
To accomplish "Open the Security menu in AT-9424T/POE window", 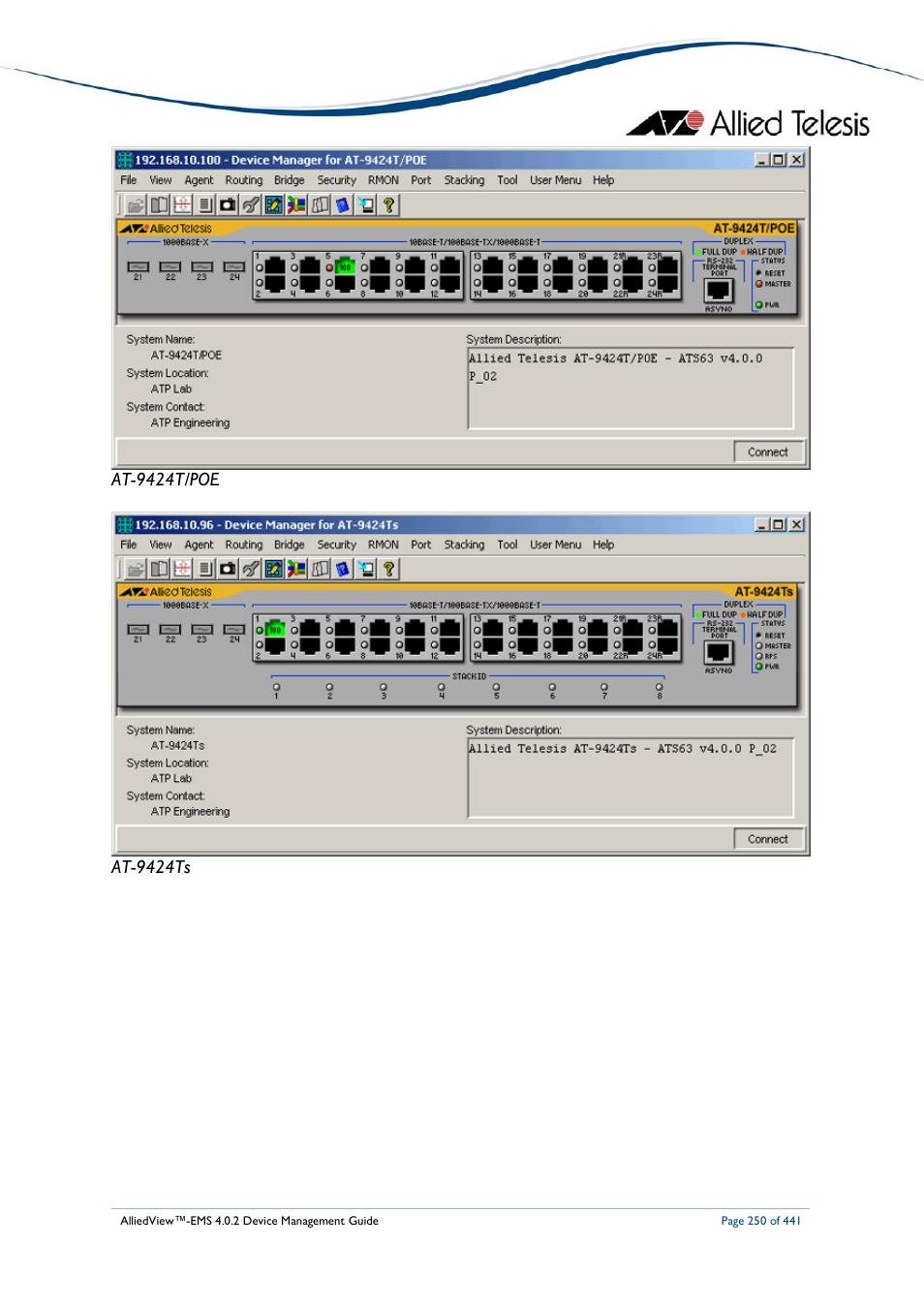I will 336,180.
